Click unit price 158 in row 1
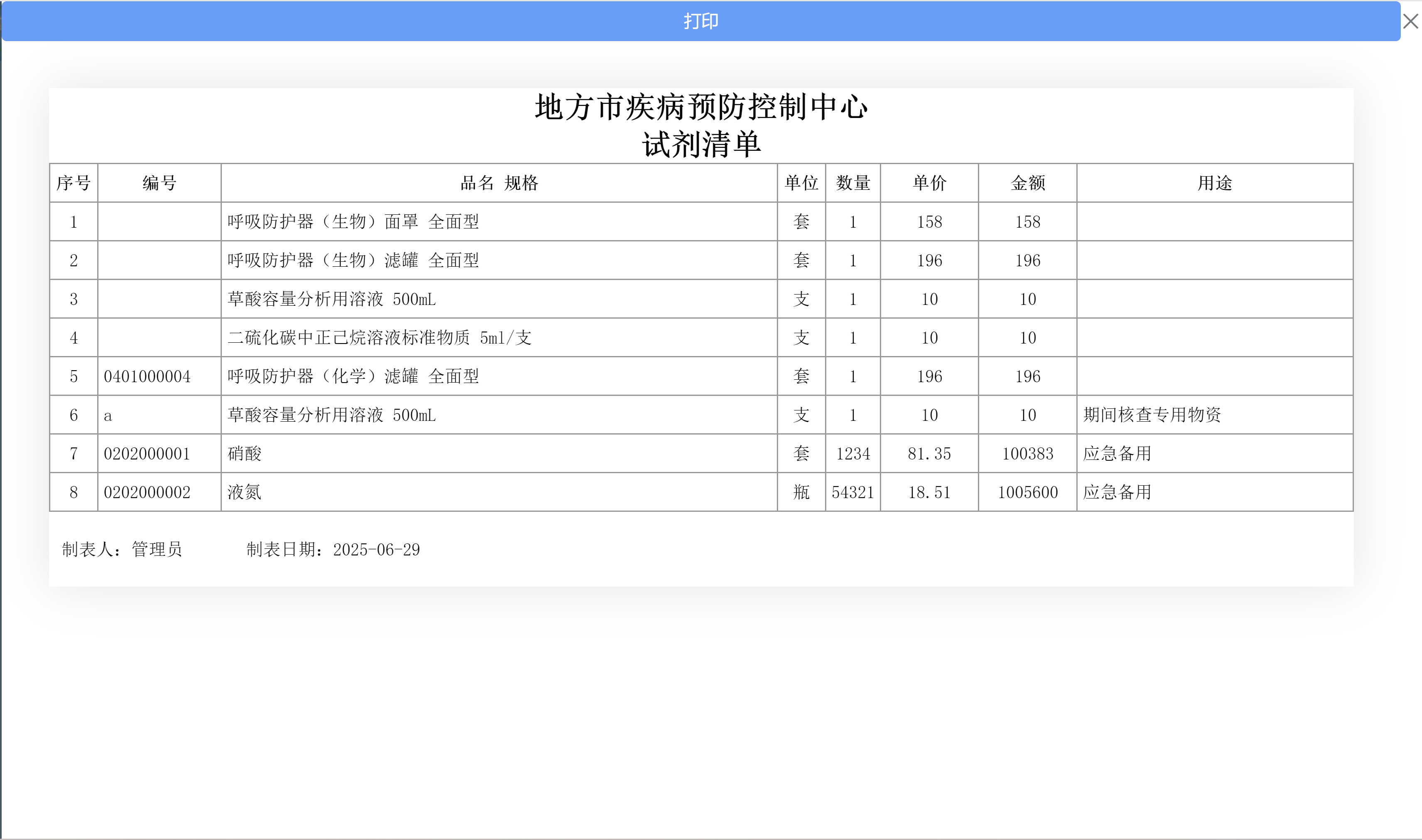Viewport: 1422px width, 840px height. pos(930,221)
